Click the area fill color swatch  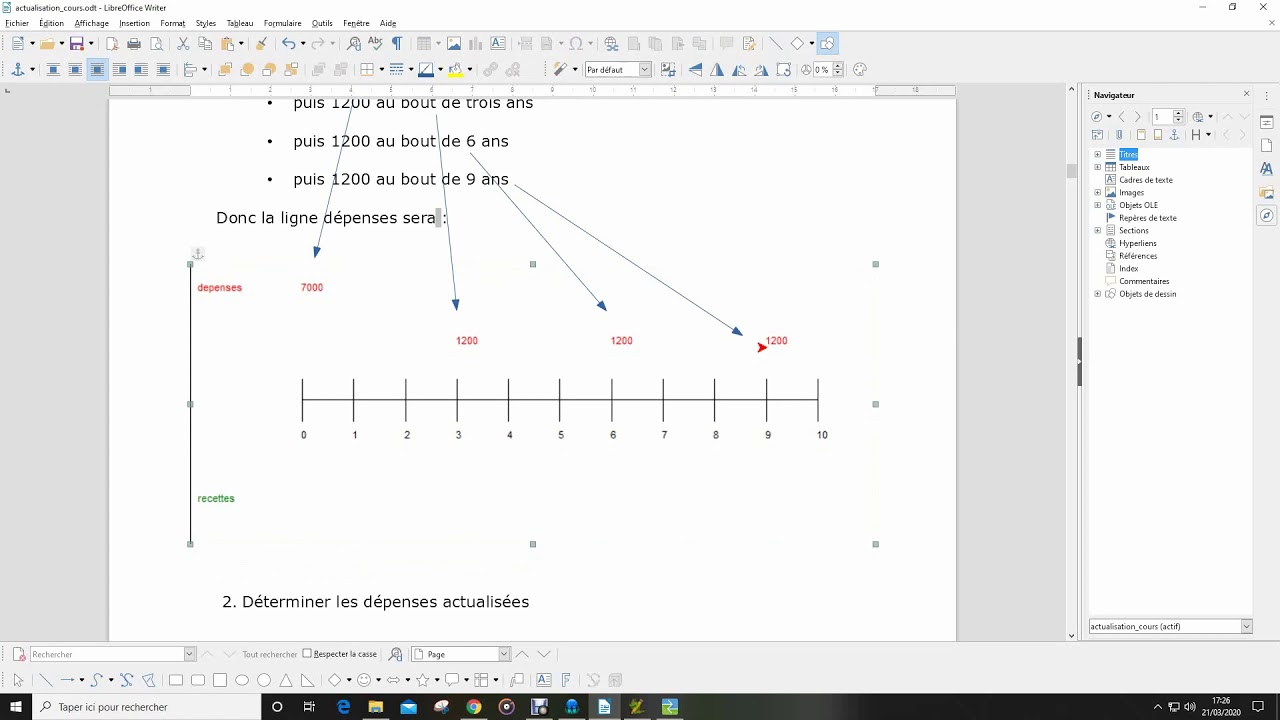[x=456, y=70]
